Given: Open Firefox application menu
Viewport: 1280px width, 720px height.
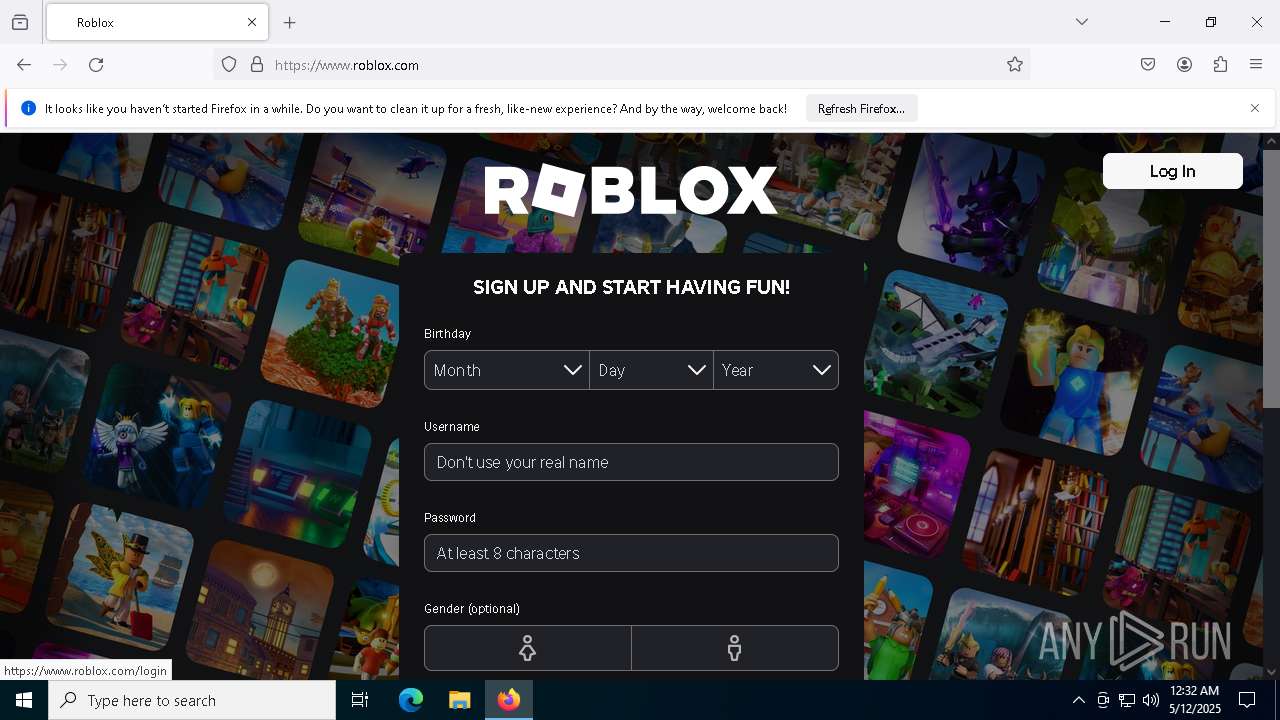Looking at the screenshot, I should 1256,65.
